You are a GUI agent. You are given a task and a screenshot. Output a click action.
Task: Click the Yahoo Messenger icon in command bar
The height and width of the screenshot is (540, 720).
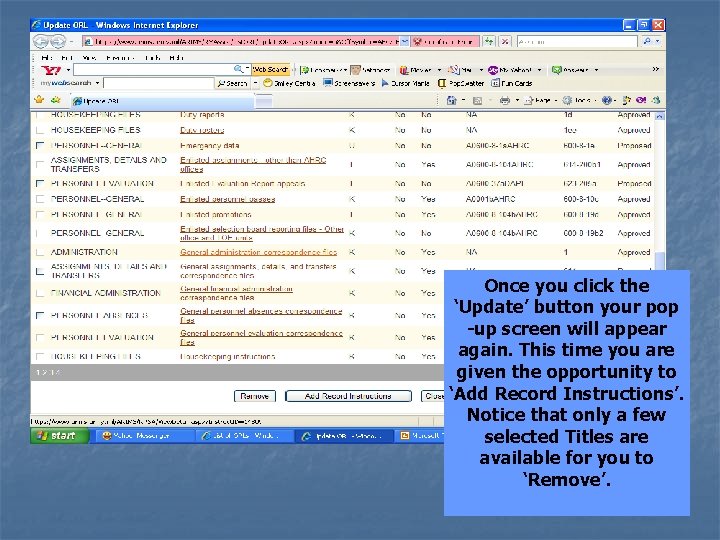click(641, 100)
